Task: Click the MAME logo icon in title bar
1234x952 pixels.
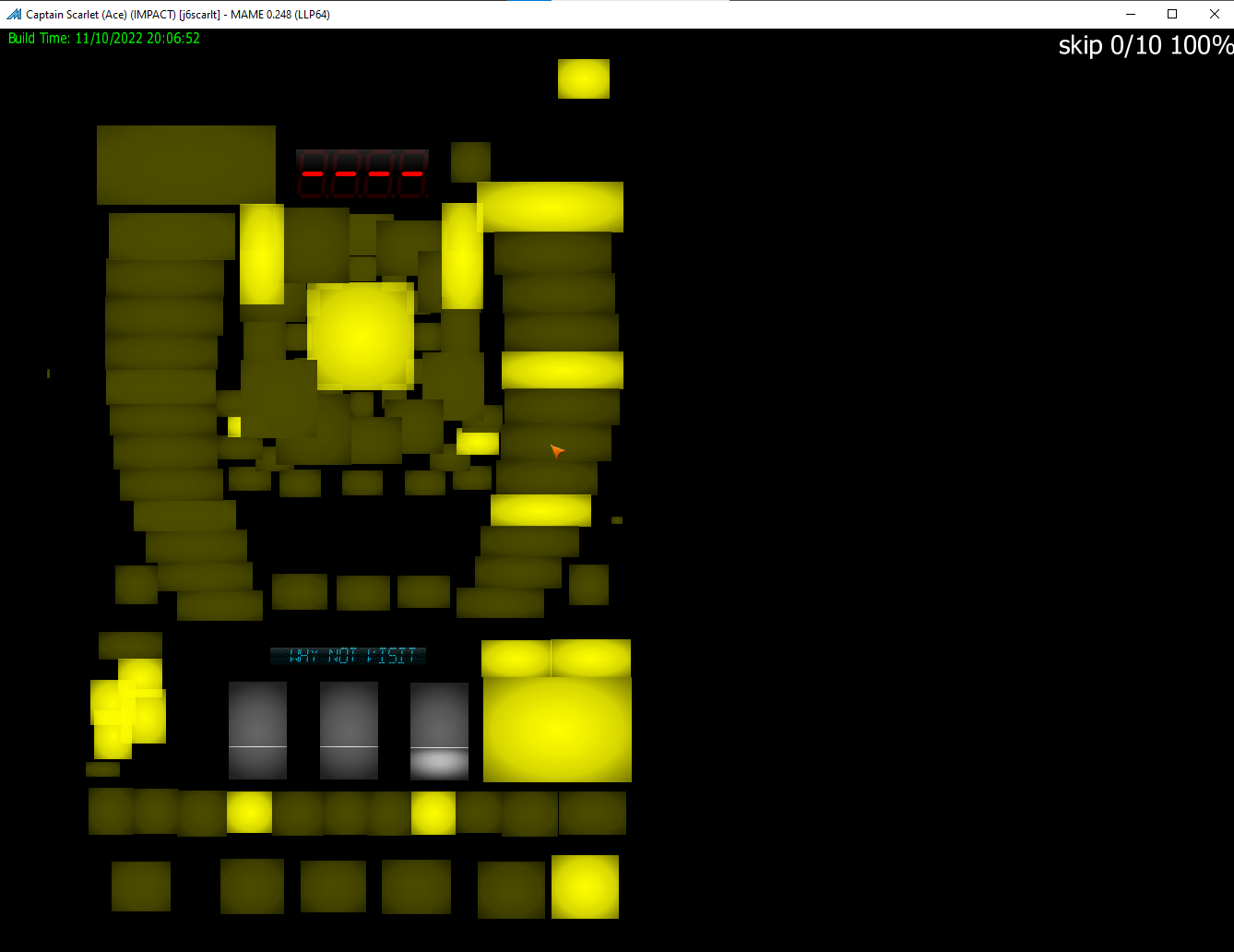Action: 13,14
